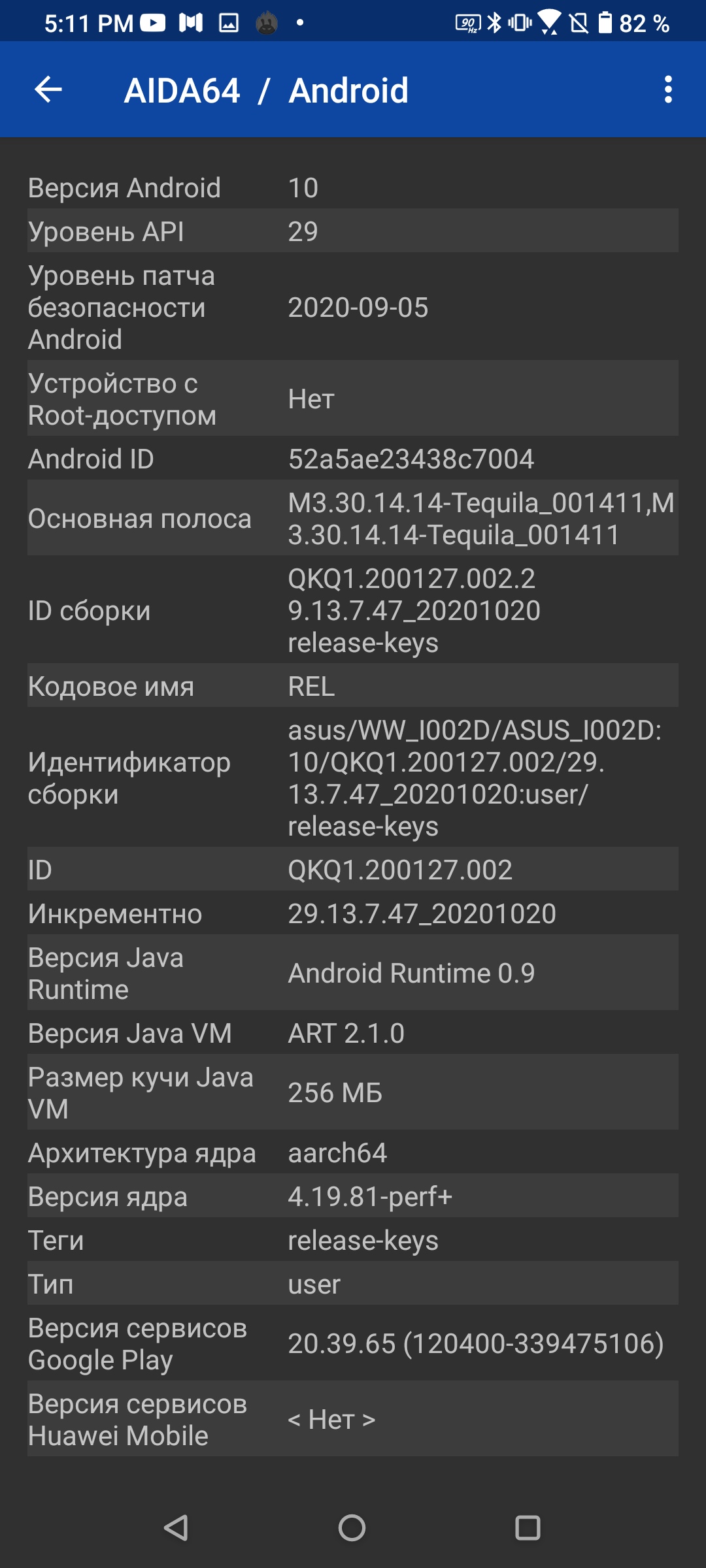
Task: Tap the Версия сервисов Google Play row
Action: point(353,1343)
